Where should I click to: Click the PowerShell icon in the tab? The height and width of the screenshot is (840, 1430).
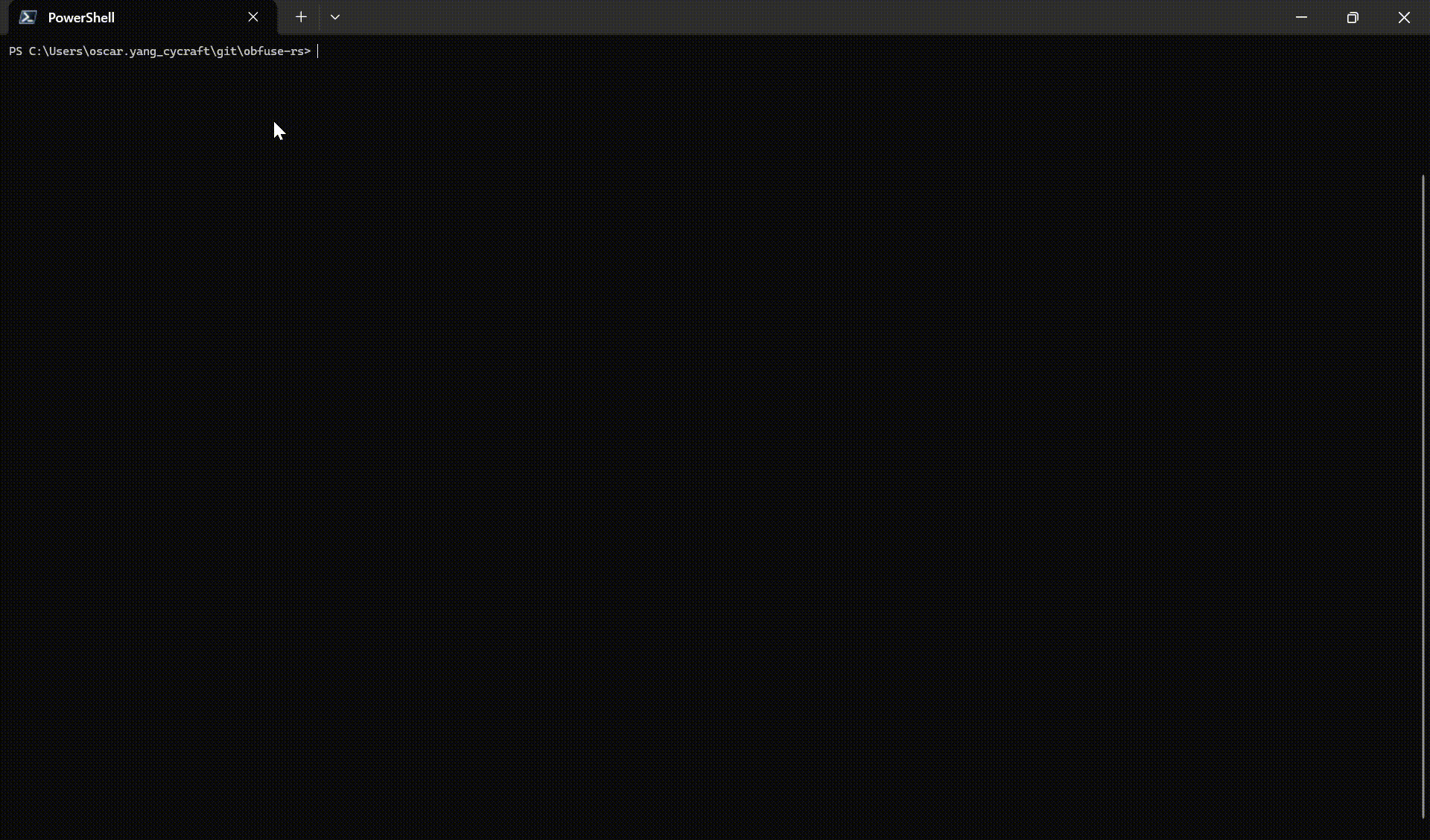28,17
